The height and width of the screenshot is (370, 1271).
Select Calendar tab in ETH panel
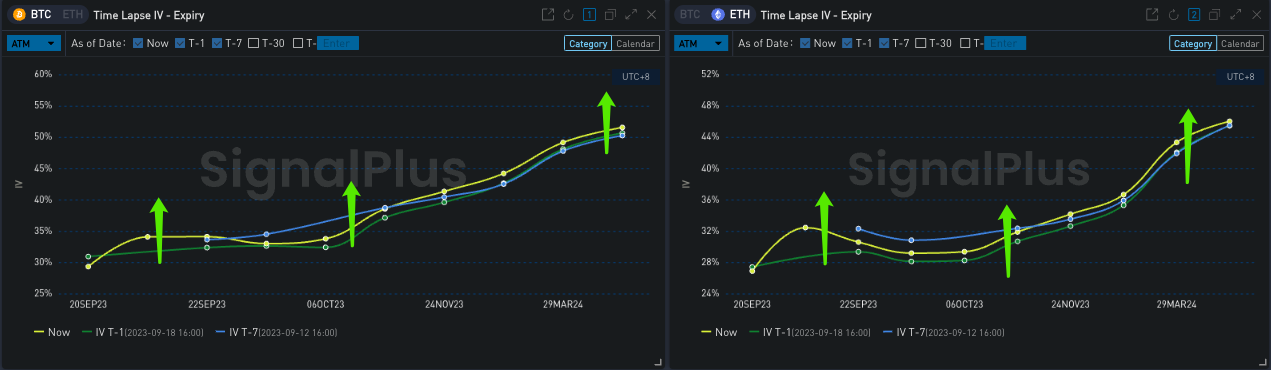pyautogui.click(x=1239, y=44)
